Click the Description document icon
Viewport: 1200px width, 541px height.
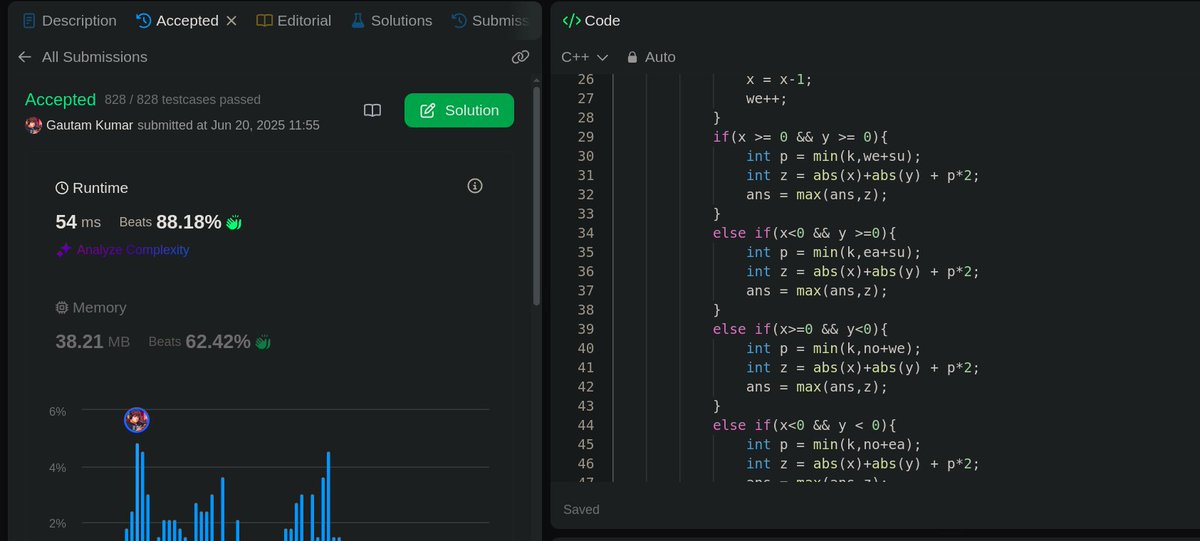point(29,20)
